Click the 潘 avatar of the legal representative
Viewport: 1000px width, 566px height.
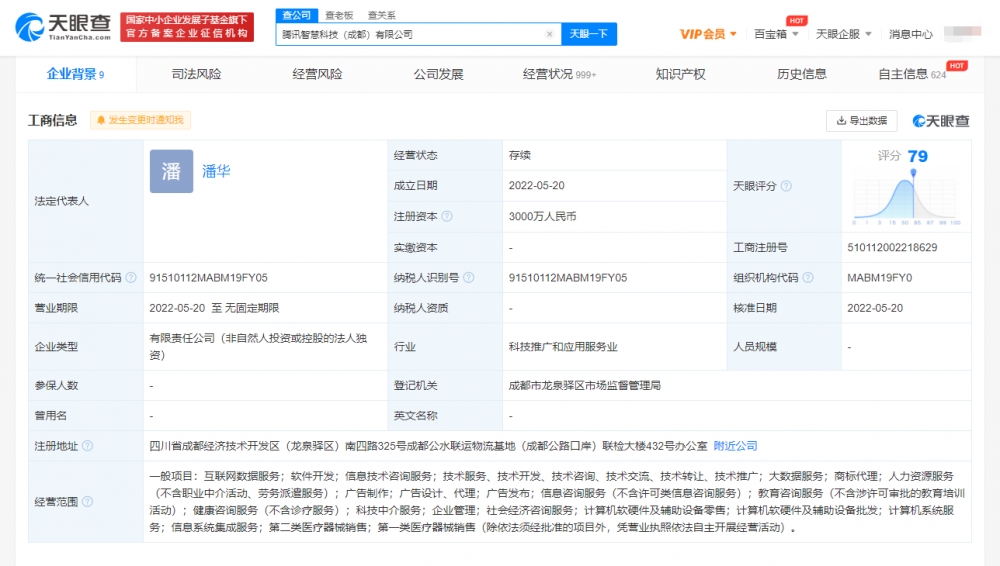172,171
